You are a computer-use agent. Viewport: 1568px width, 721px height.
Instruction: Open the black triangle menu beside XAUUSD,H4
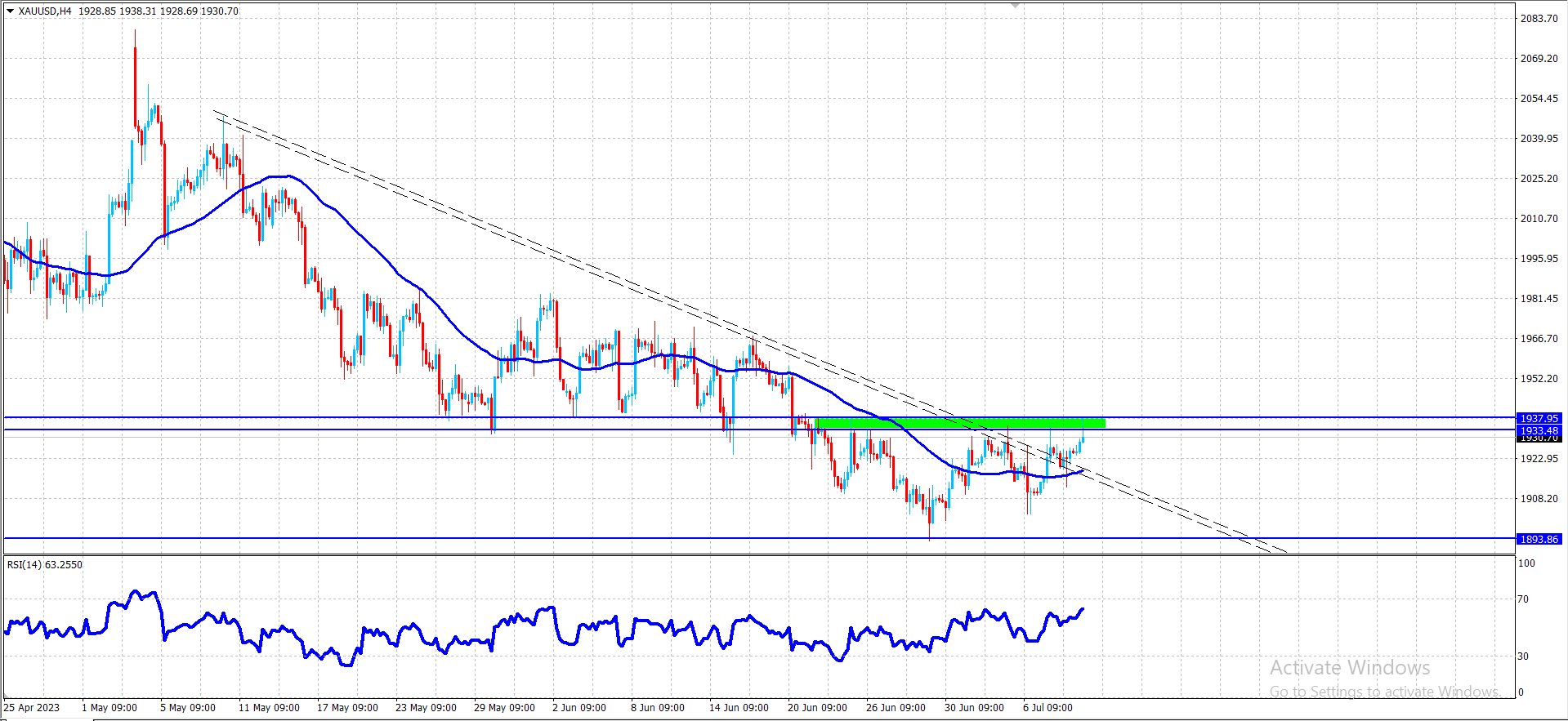[10, 11]
